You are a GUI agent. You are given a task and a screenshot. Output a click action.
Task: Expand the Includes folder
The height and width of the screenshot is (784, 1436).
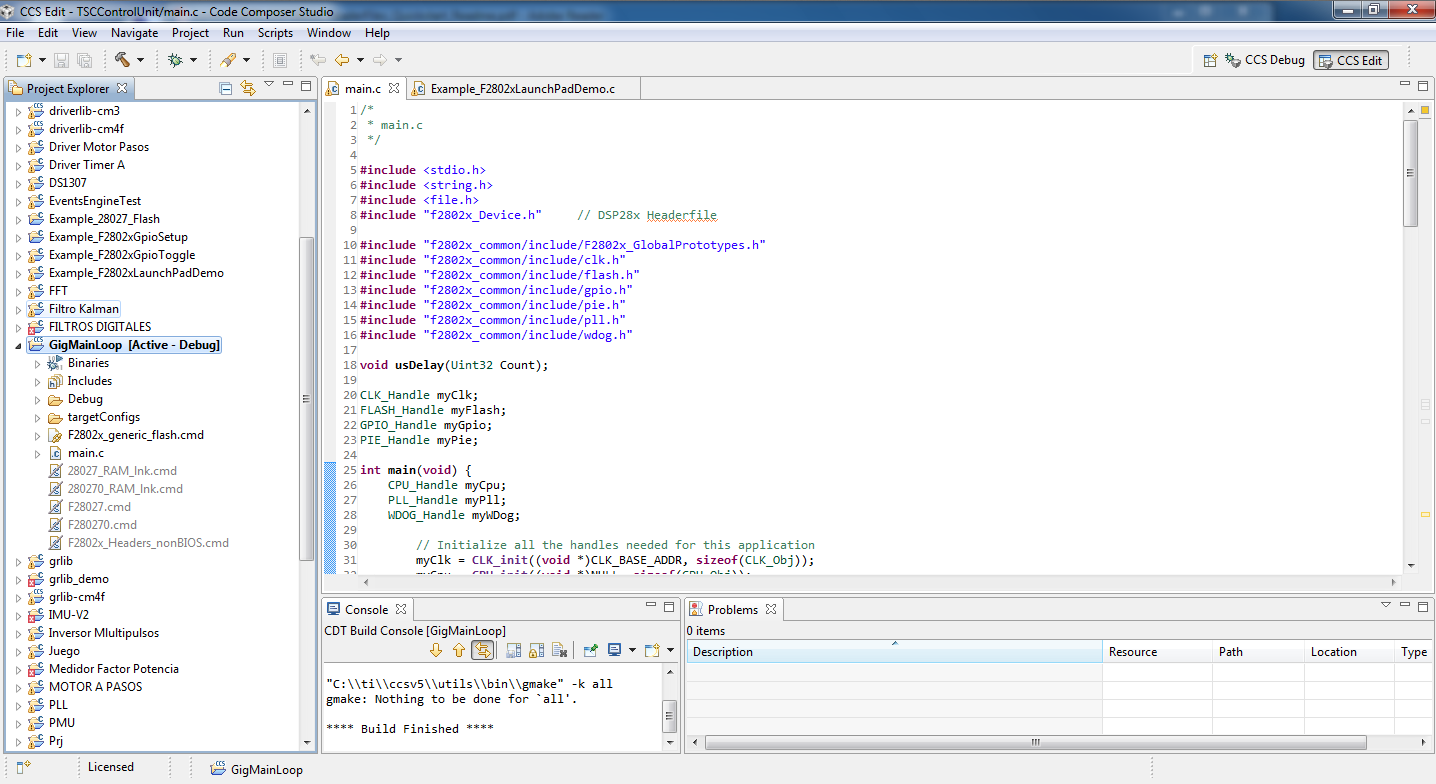click(x=37, y=381)
